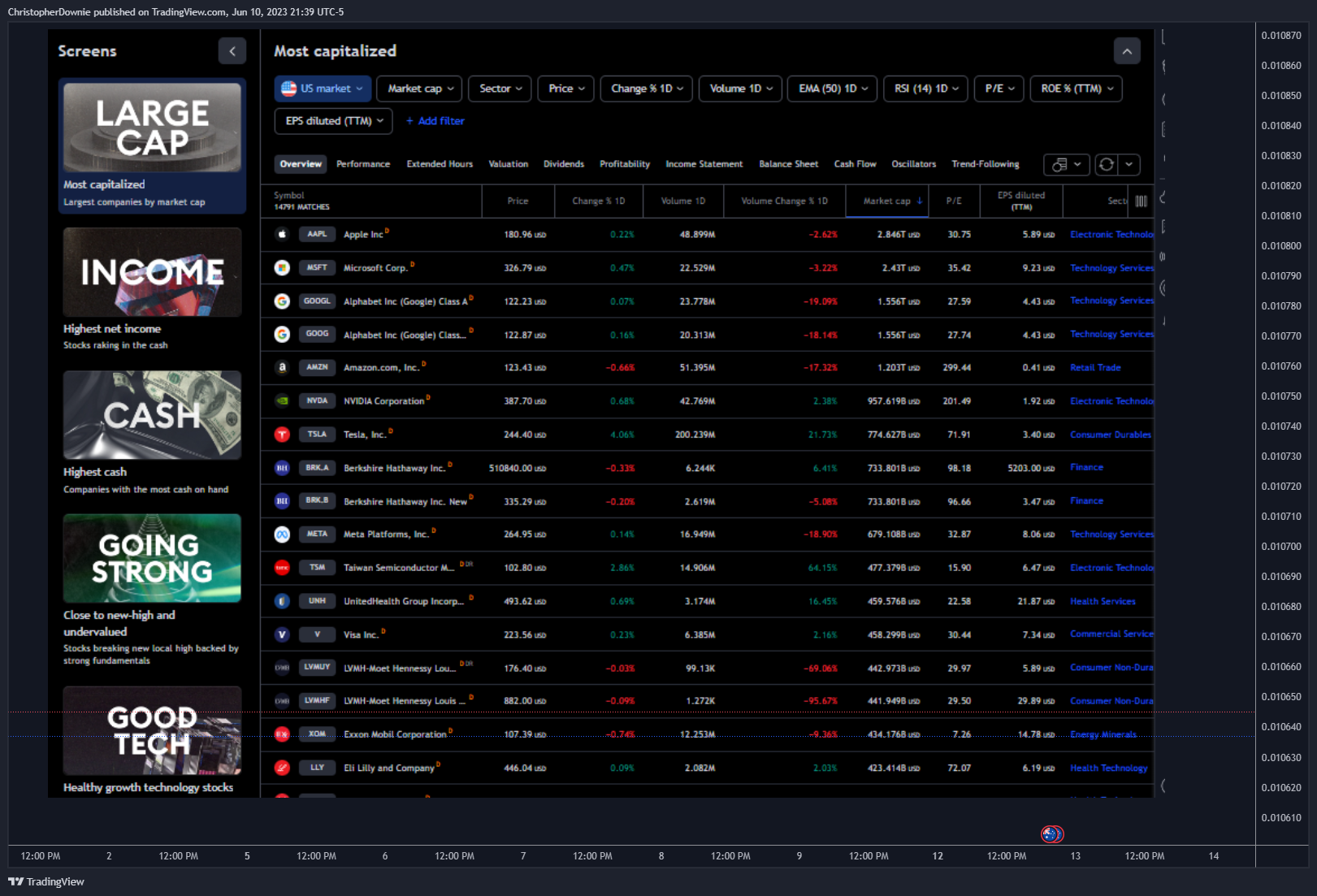The image size is (1317, 896).
Task: Open the EMA (50) 1D filter dropdown
Action: coord(833,89)
